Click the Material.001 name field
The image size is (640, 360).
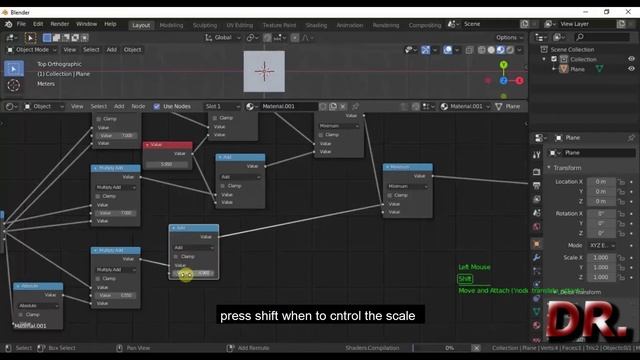[x=289, y=107]
